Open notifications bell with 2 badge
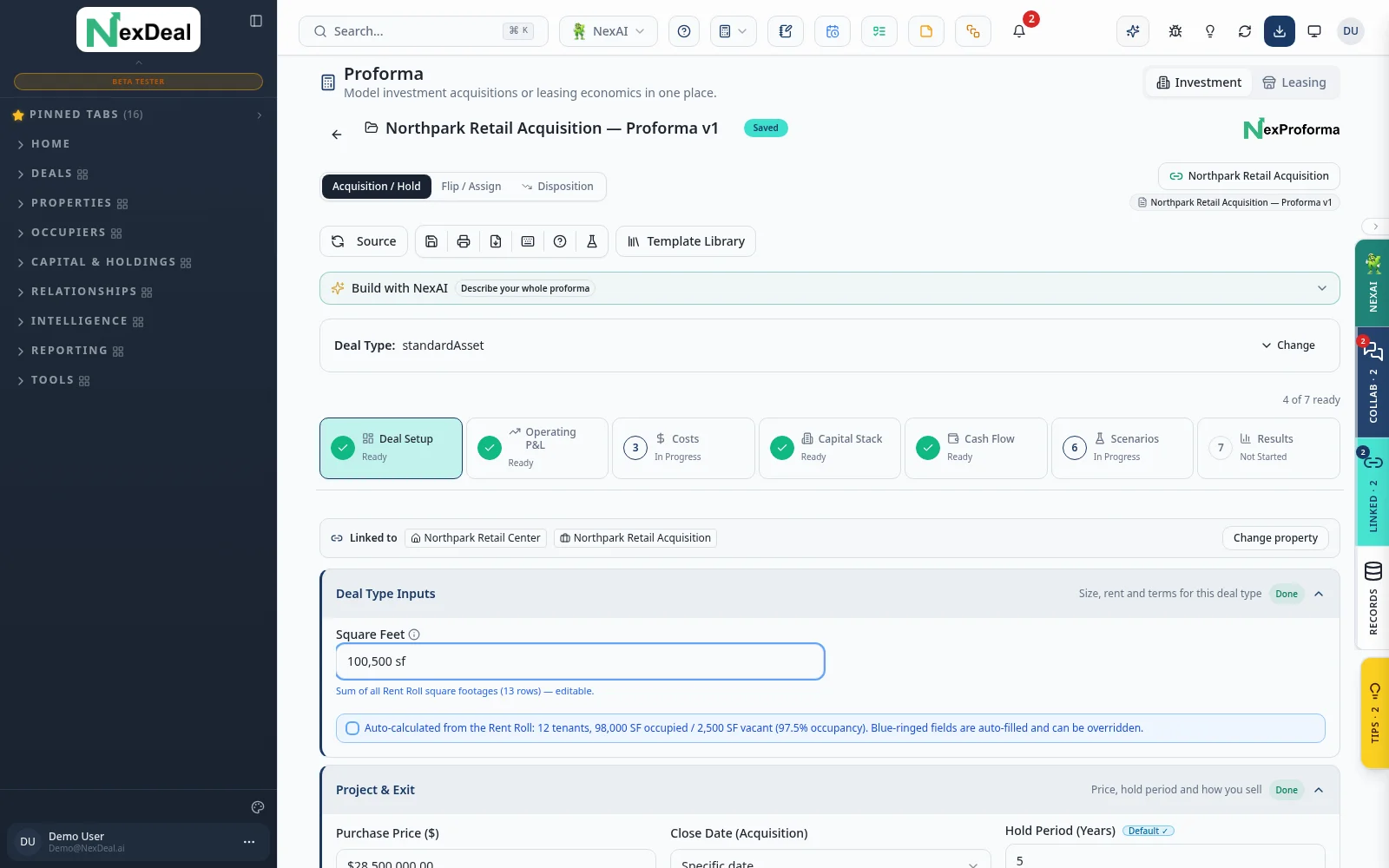This screenshot has height=868, width=1389. pyautogui.click(x=1020, y=31)
